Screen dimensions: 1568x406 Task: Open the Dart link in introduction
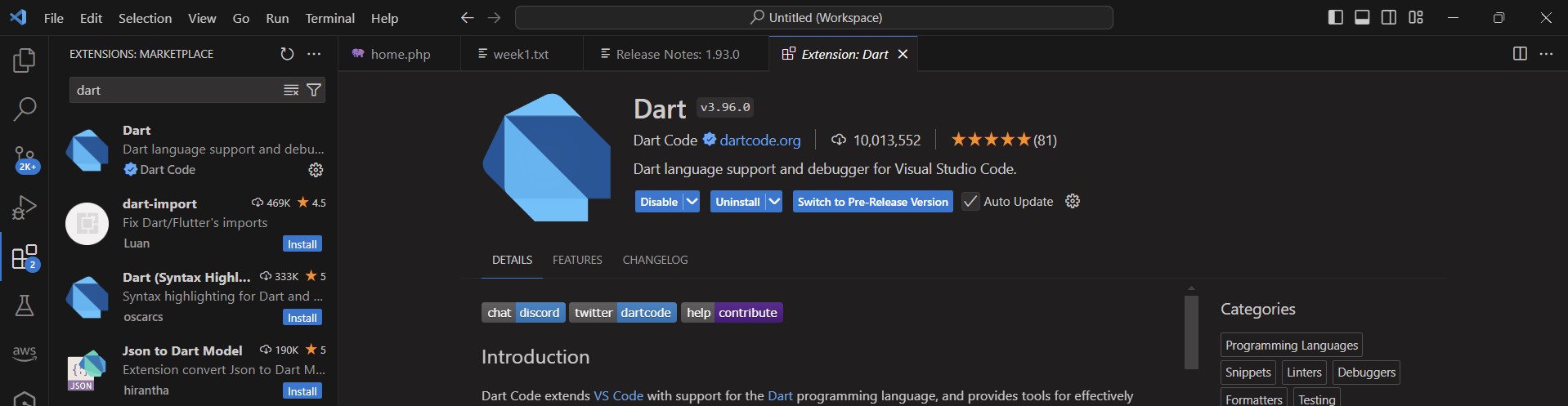[x=780, y=395]
